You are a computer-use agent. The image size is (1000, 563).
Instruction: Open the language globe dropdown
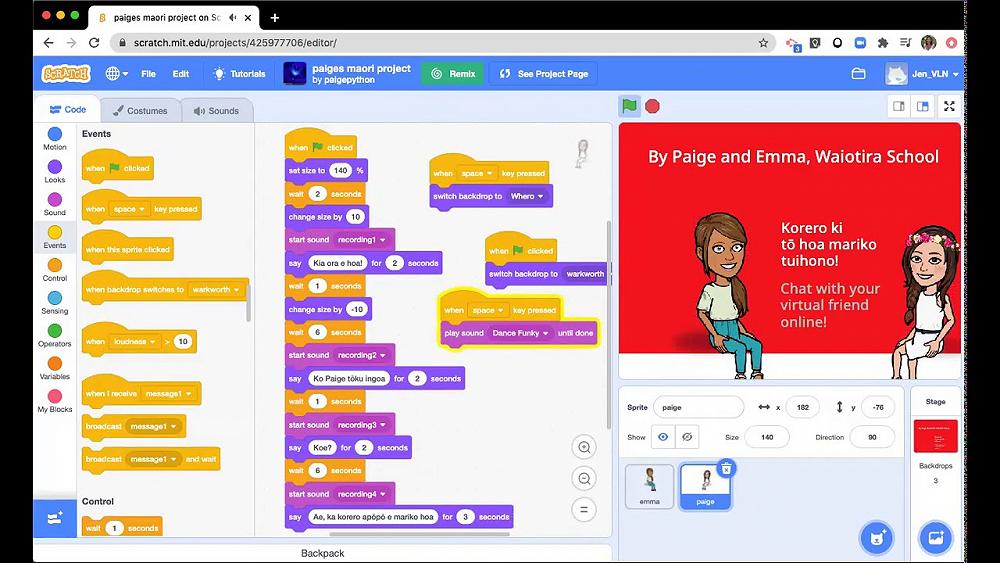coord(116,74)
